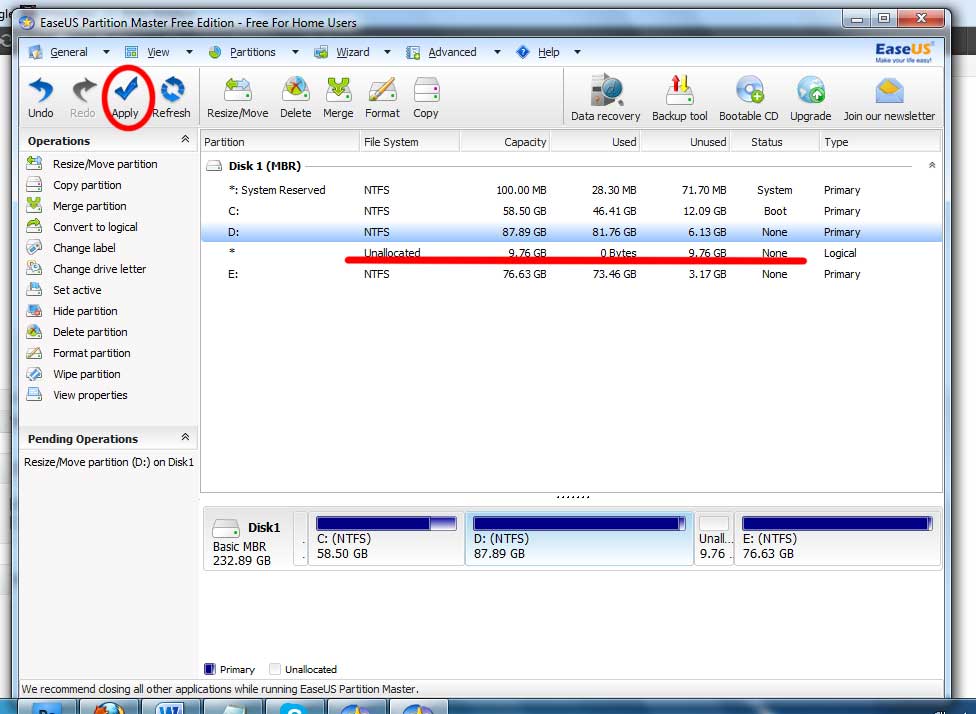Sort by the Used column header
Viewport: 976px width, 714px height.
pyautogui.click(x=596, y=142)
